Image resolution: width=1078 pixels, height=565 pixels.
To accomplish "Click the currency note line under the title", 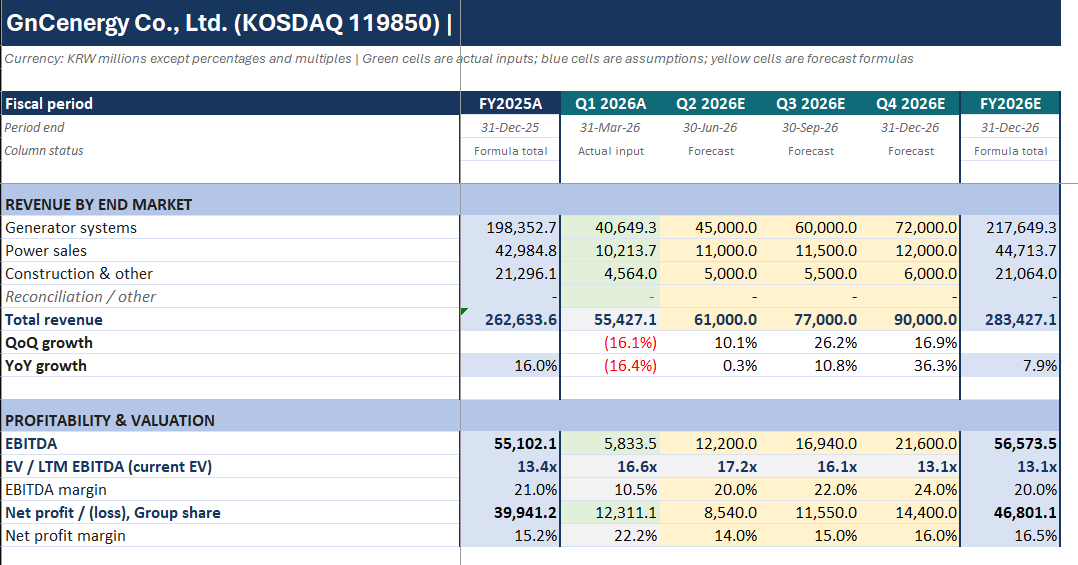I will point(459,58).
